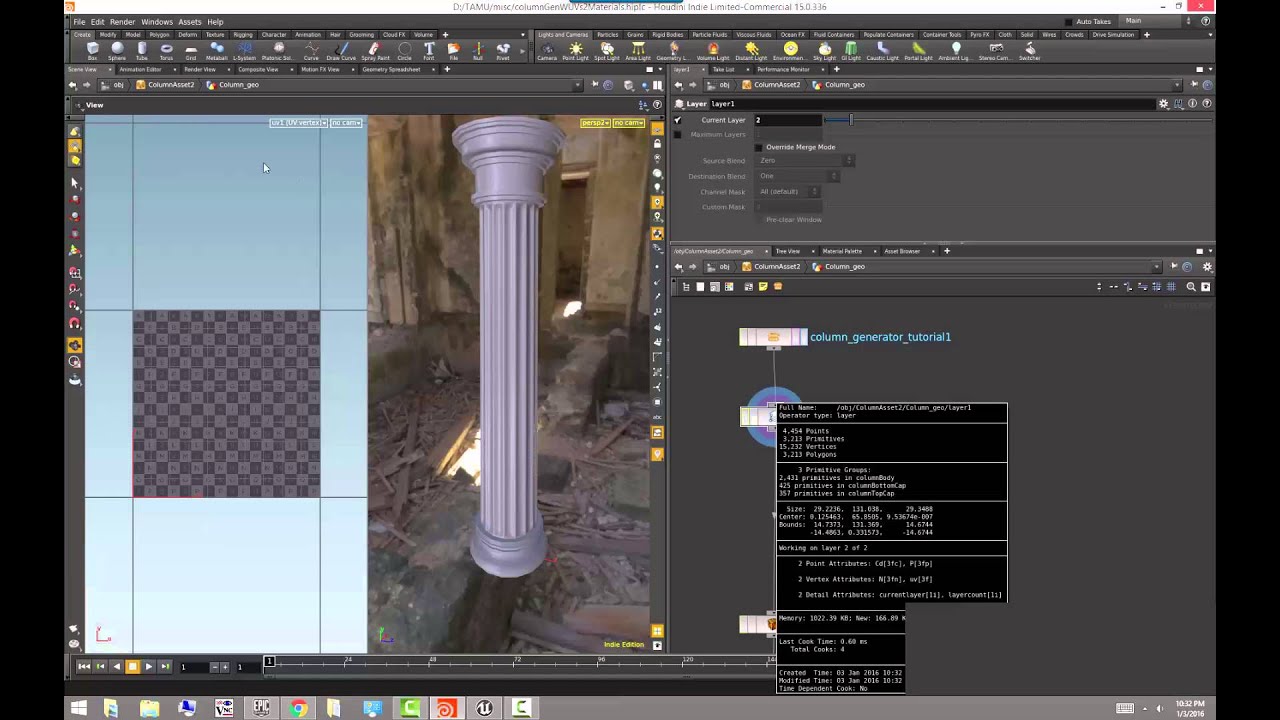Screen dimensions: 1280x720
Task: Select the Grid shelf tool
Action: [x=191, y=51]
